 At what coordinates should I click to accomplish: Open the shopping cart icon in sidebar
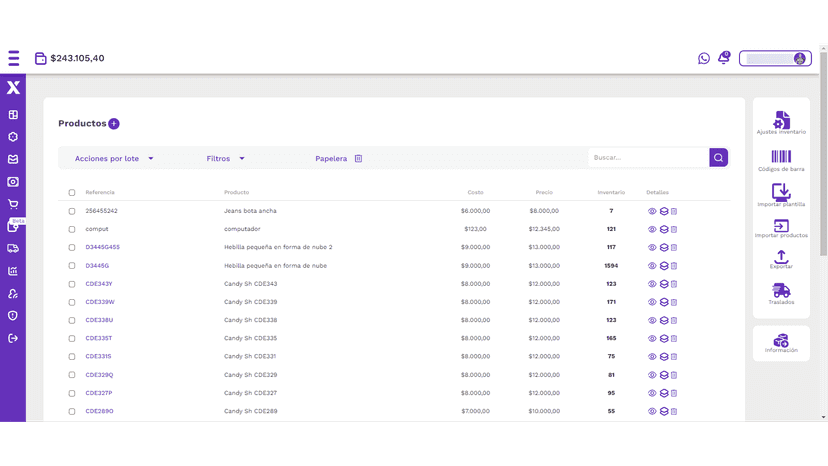pos(13,204)
